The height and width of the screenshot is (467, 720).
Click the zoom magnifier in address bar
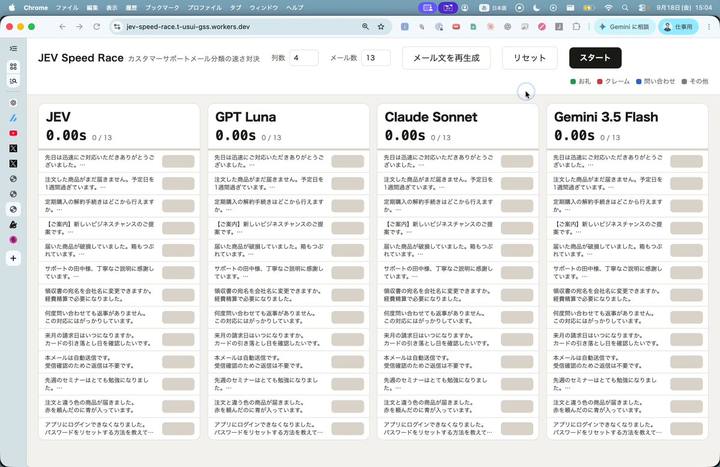tap(366, 27)
